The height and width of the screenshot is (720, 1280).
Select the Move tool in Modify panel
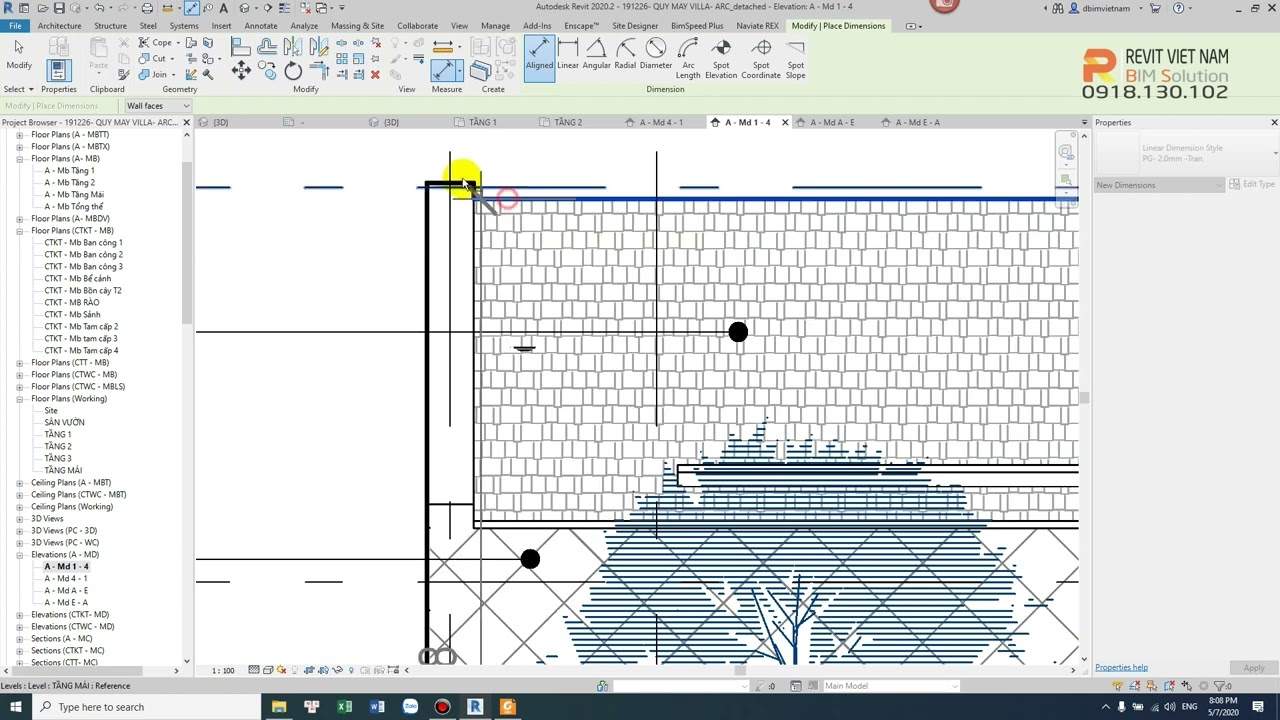241,69
